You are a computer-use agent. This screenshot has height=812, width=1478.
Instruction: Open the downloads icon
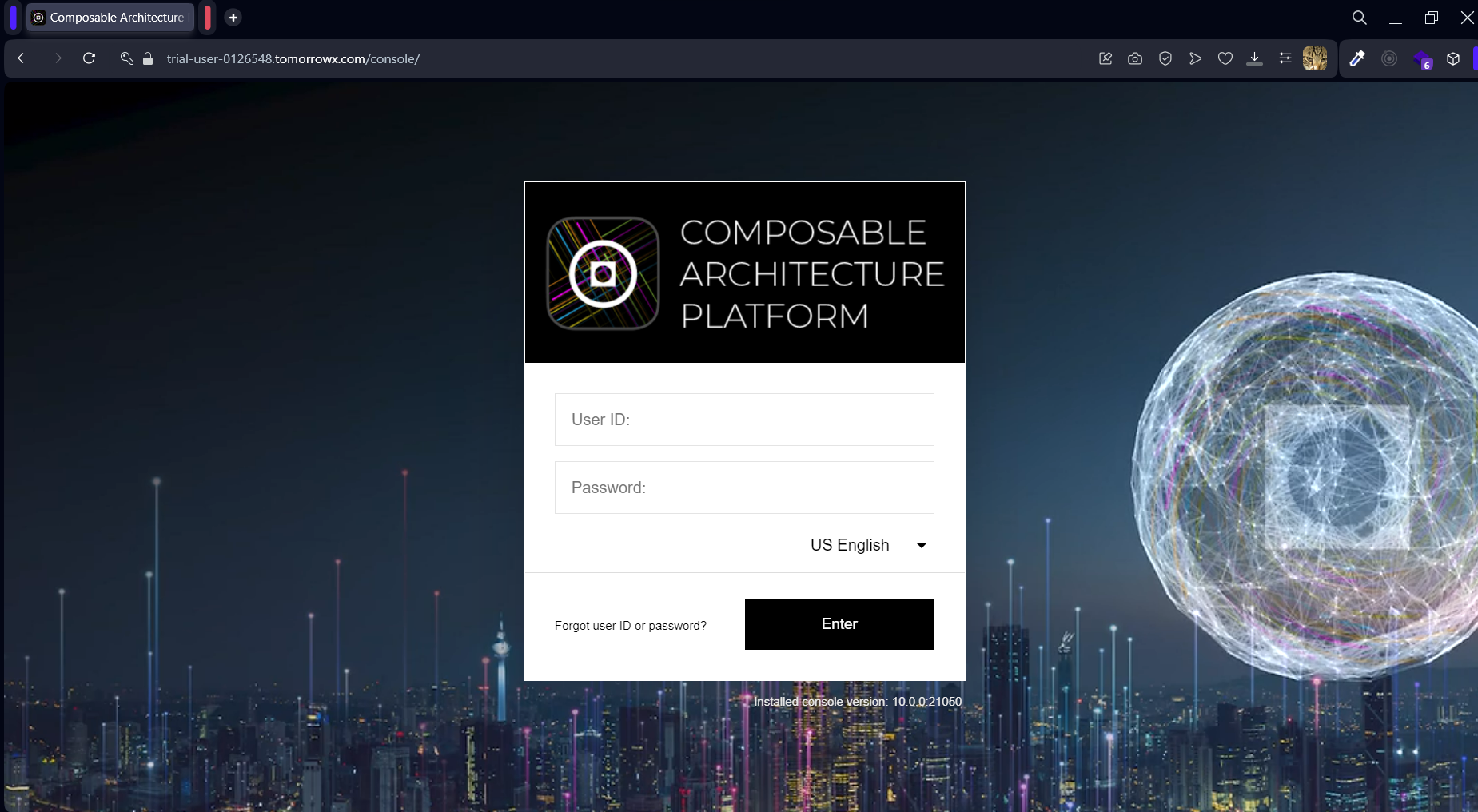point(1255,58)
